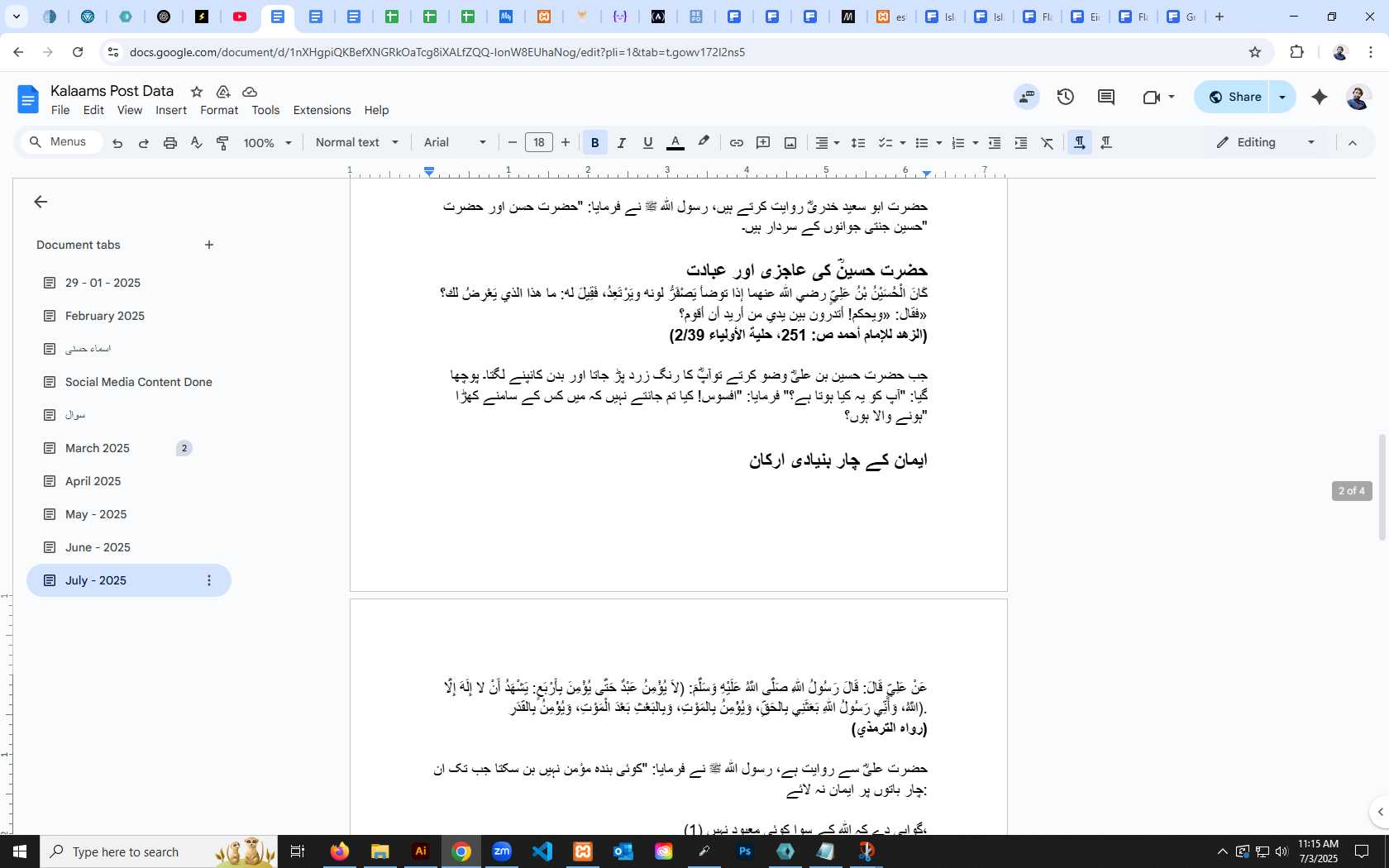
Task: Open the Arial font dropdown
Action: point(455,142)
